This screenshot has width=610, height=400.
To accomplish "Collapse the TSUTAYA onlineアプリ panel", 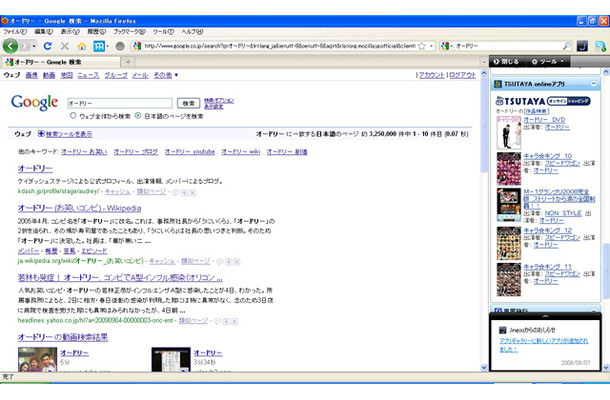I will 593,83.
